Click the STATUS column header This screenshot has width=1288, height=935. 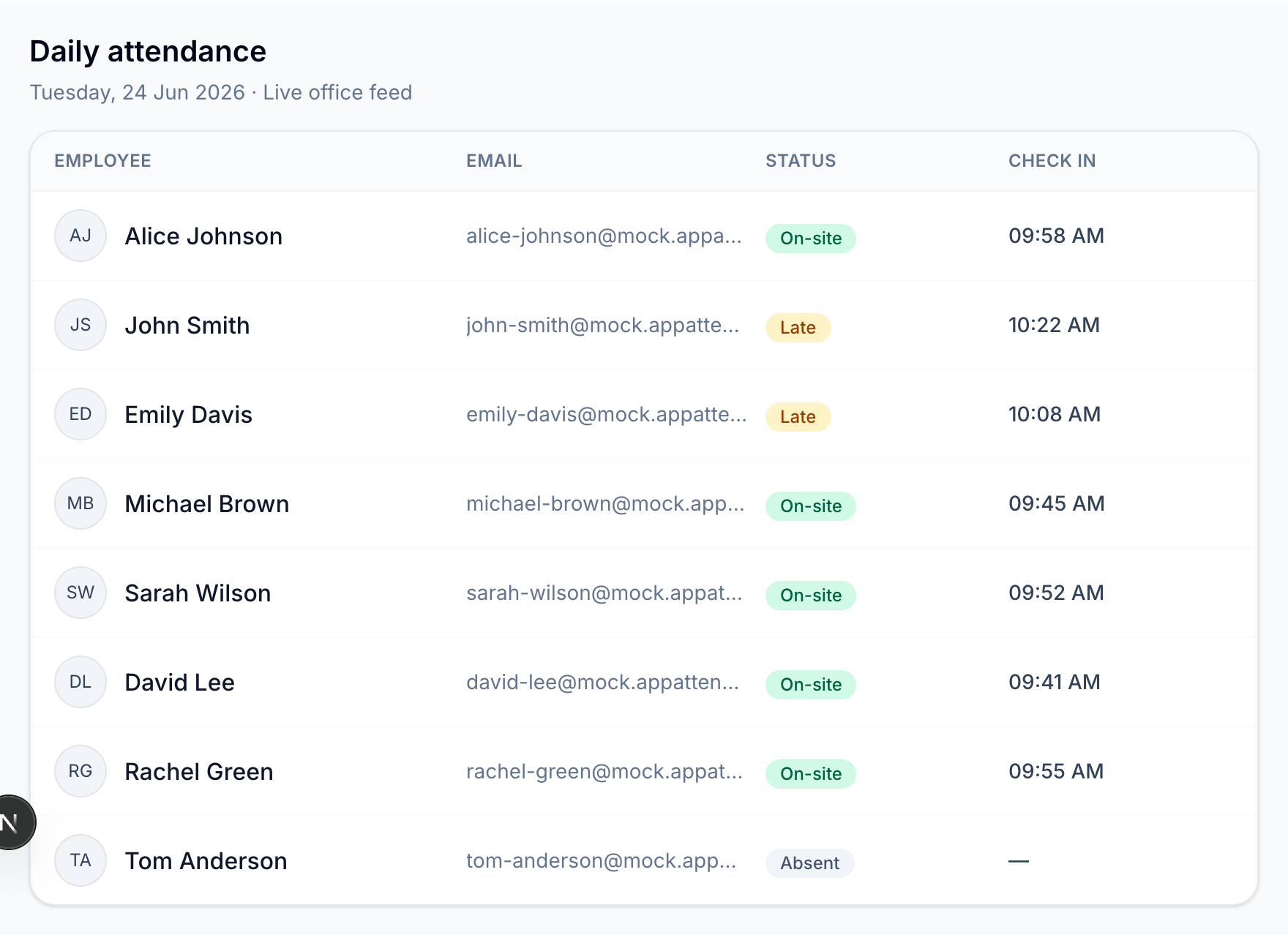click(x=801, y=161)
